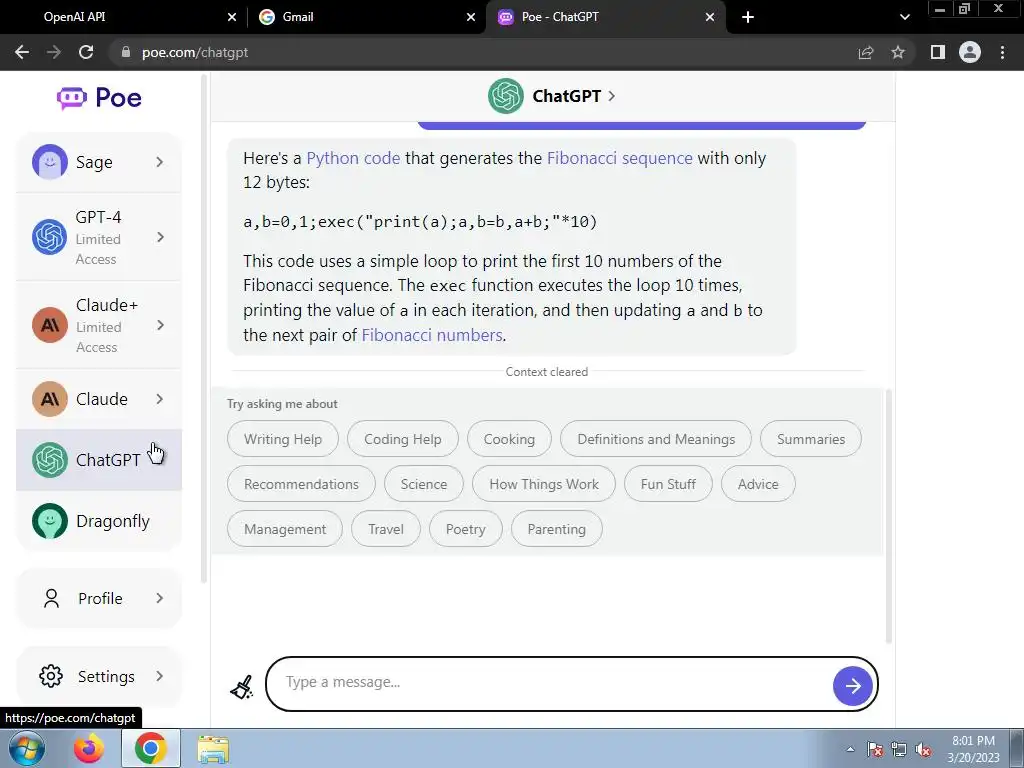The height and width of the screenshot is (768, 1024).
Task: Open Chrome tab search dropdown
Action: tap(904, 17)
